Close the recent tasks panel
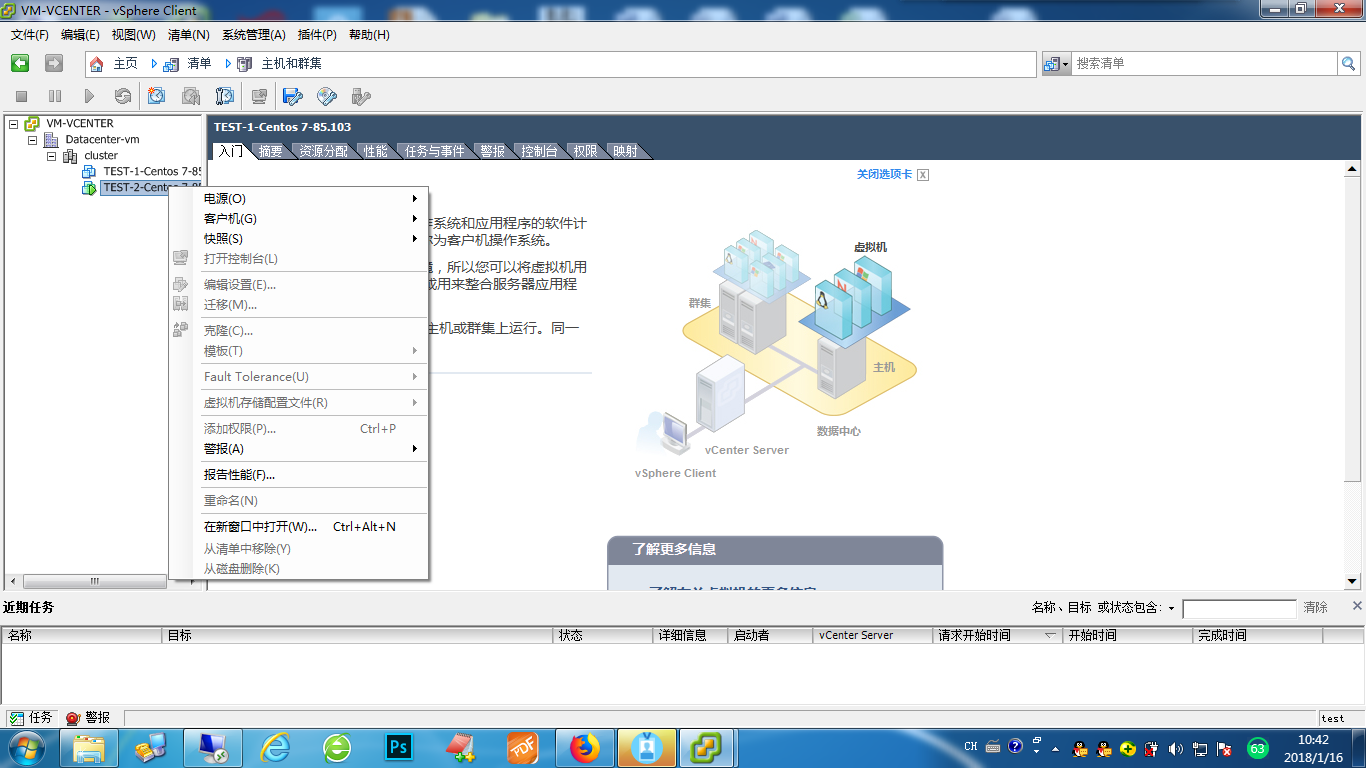Screen dimensions: 1366x768 (x=1357, y=606)
